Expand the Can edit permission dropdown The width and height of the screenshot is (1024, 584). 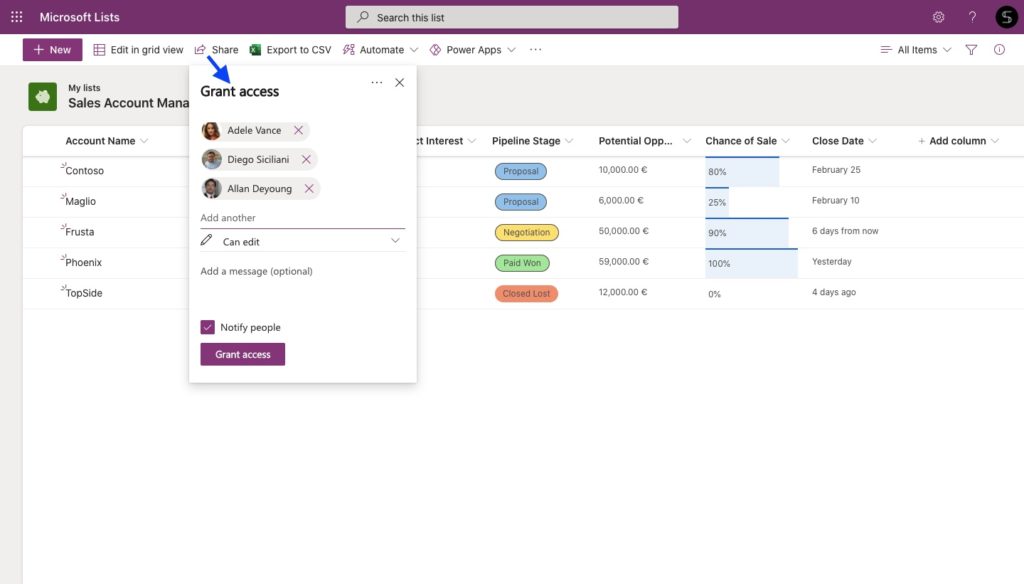(395, 240)
